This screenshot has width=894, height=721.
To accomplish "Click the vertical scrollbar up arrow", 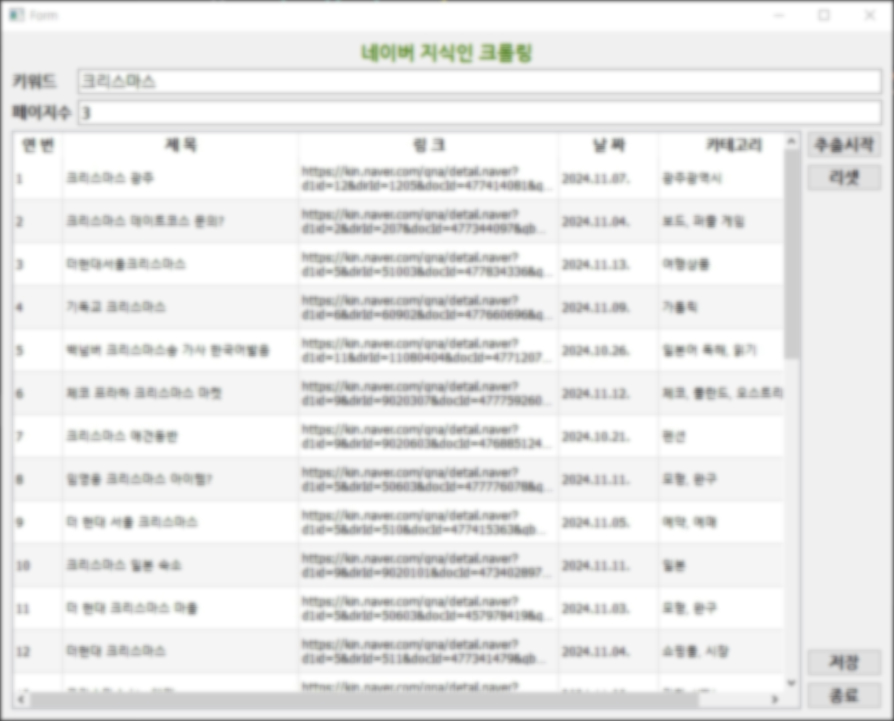I will point(792,141).
